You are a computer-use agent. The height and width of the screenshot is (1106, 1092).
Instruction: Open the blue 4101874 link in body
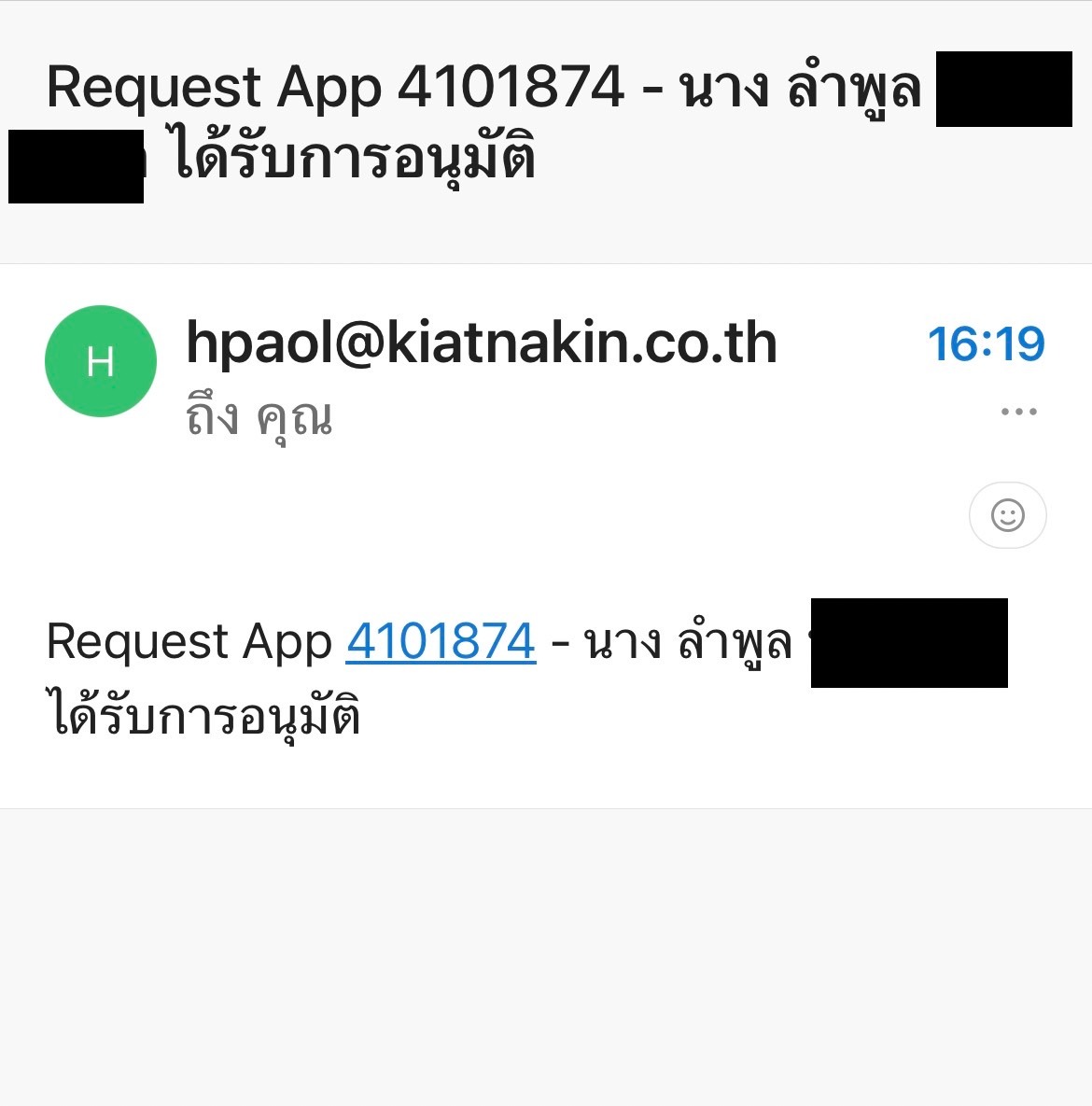pos(441,641)
